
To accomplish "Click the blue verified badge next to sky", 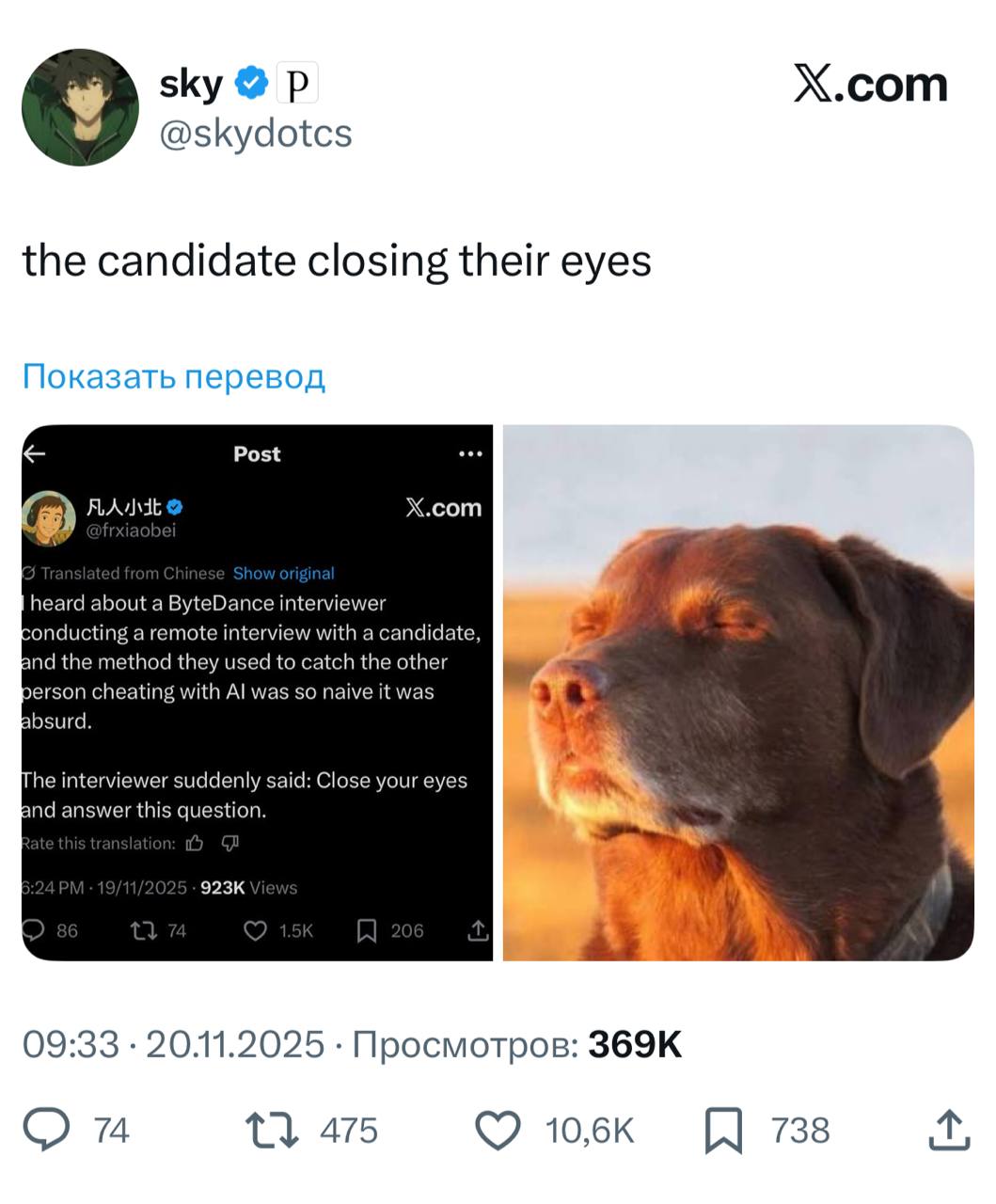I will pos(249,84).
